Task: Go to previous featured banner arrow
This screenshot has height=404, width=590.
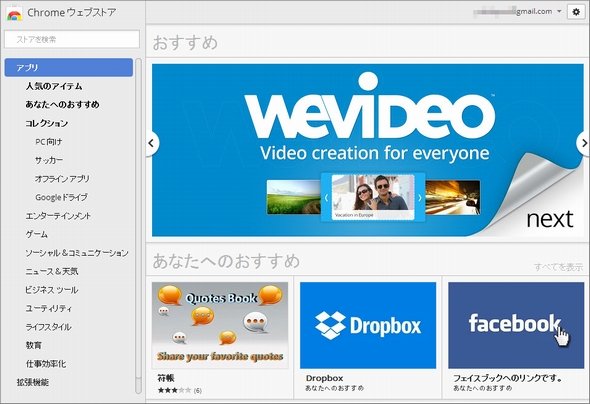Action: point(151,143)
